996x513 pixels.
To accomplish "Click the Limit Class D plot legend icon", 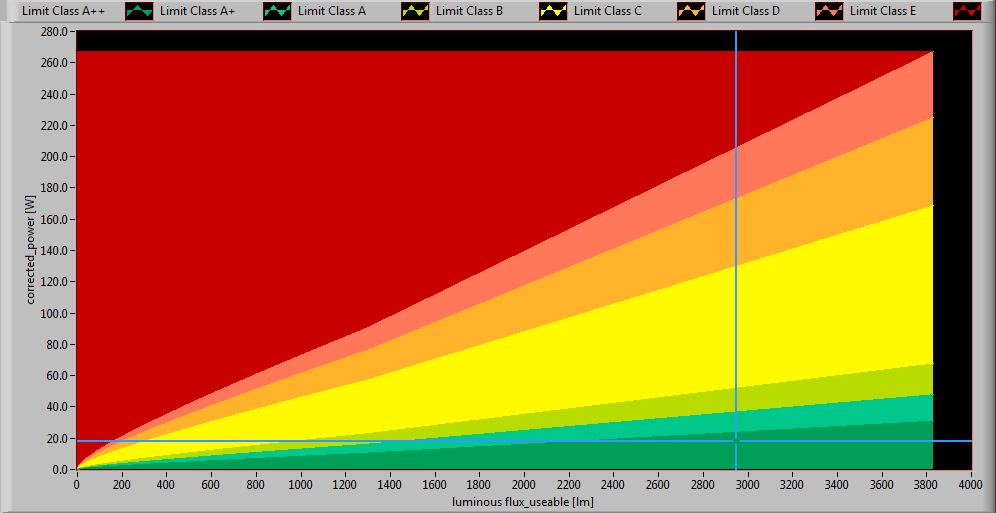I will pyautogui.click(x=829, y=11).
